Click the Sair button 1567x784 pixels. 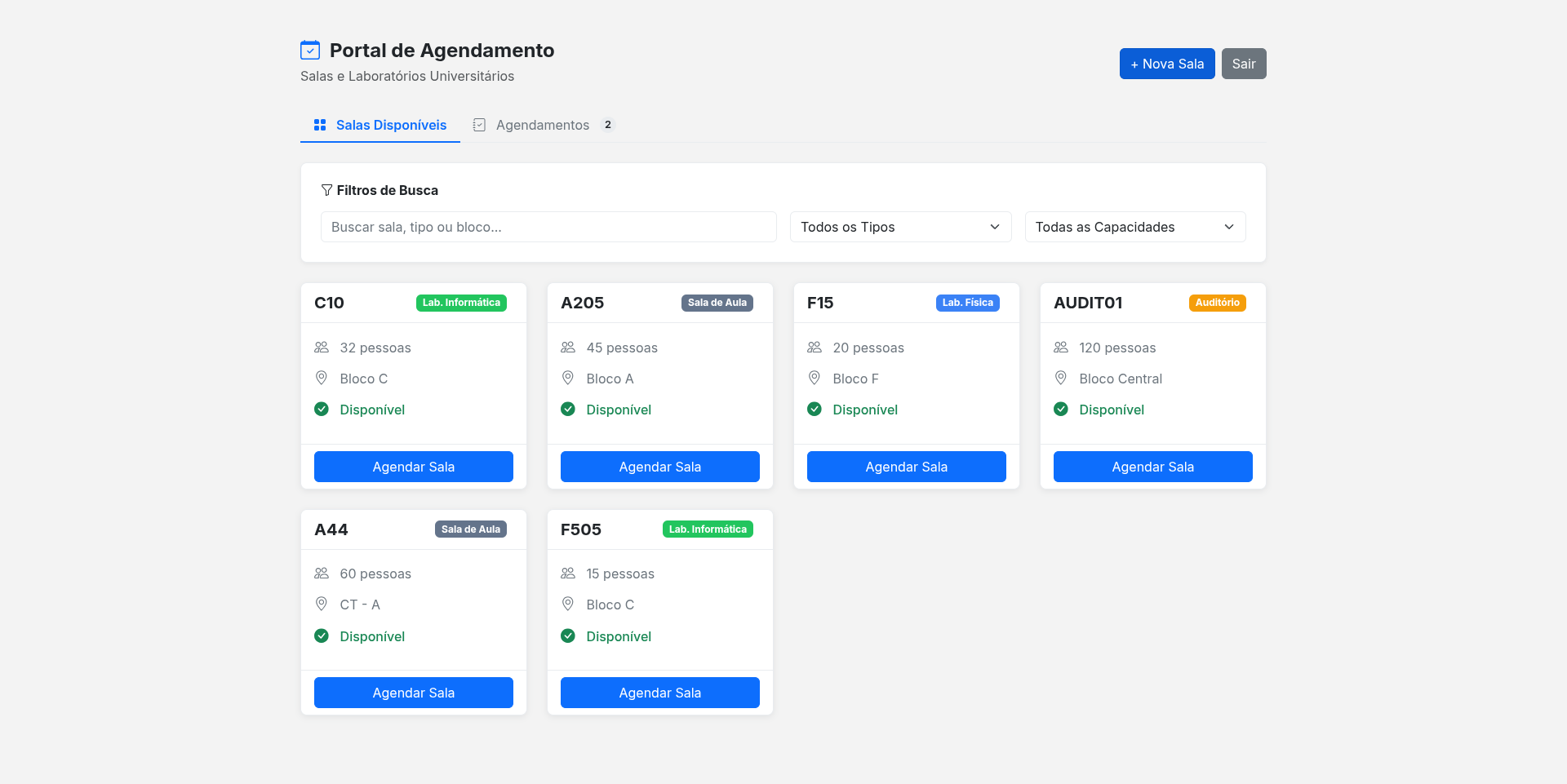pyautogui.click(x=1244, y=63)
